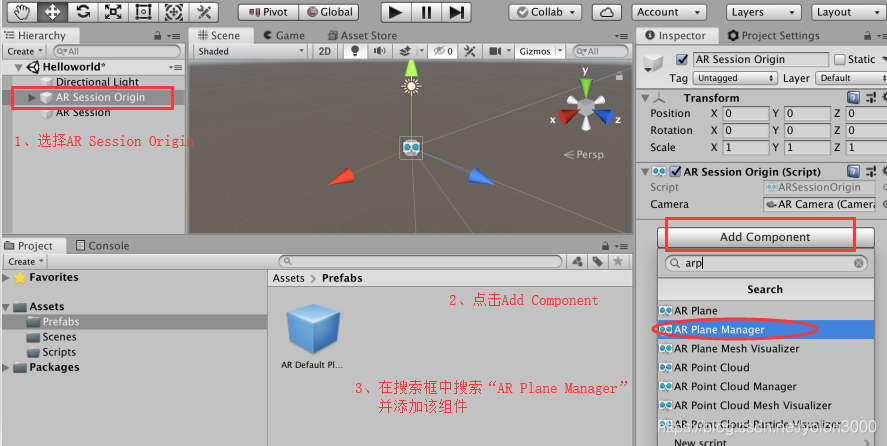Toggle the Static checkbox
Screen dimensions: 887x446
839,59
